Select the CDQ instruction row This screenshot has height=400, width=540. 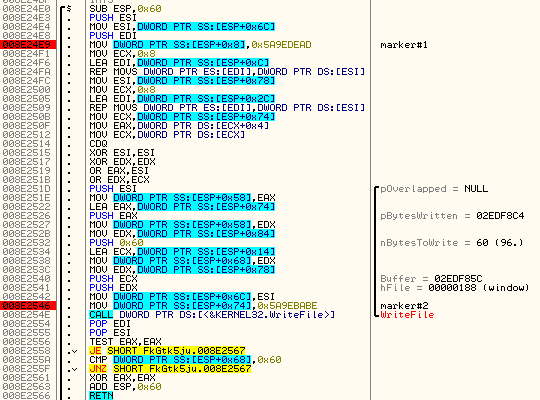[x=98, y=144]
